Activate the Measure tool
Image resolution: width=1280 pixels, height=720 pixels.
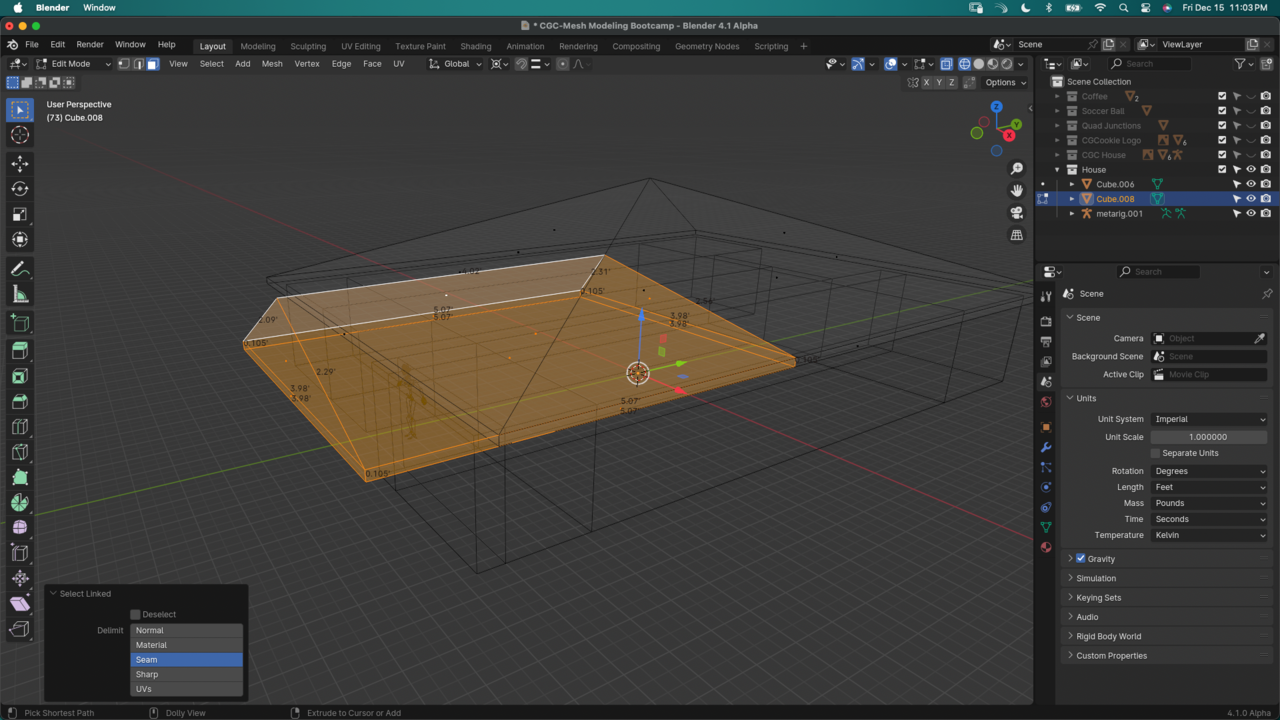[20, 294]
